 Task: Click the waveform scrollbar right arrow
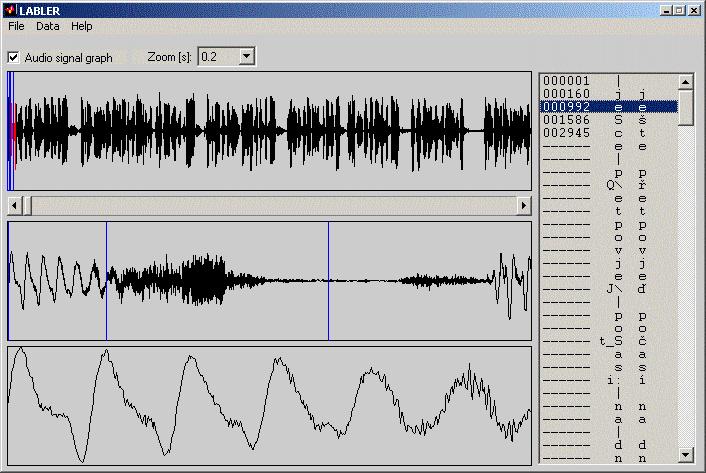coord(524,206)
